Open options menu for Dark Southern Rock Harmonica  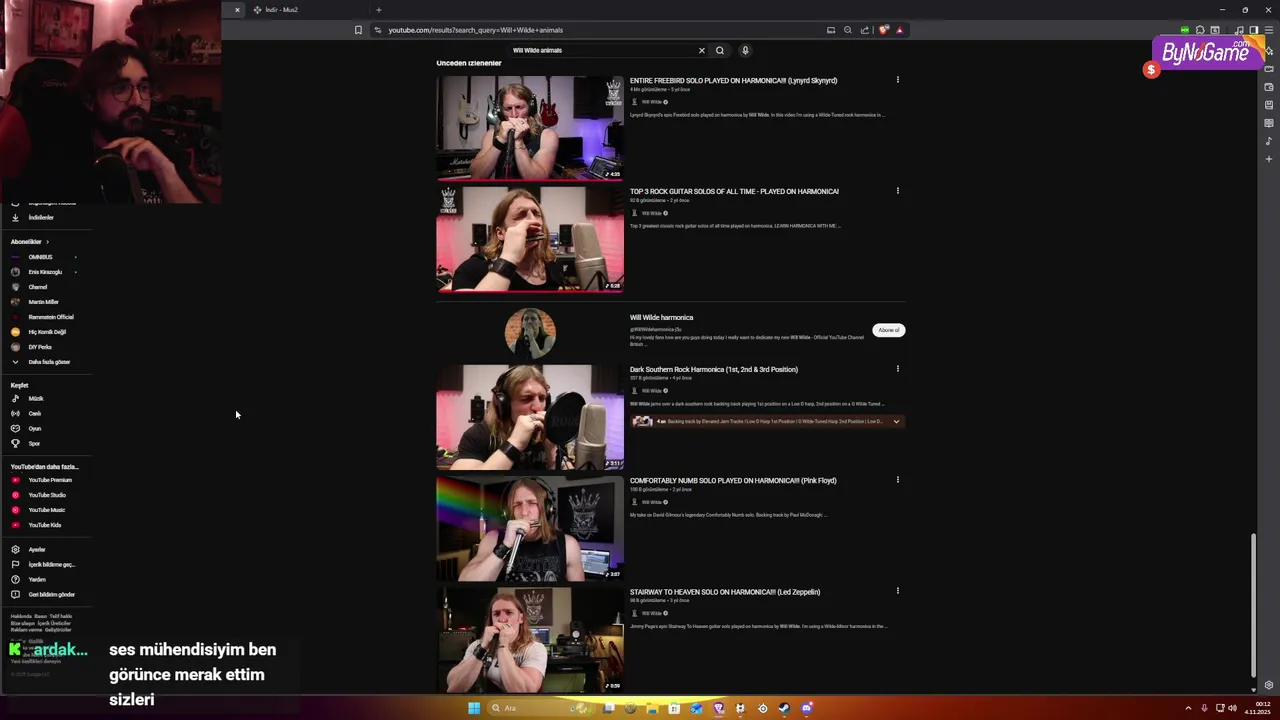[897, 369]
